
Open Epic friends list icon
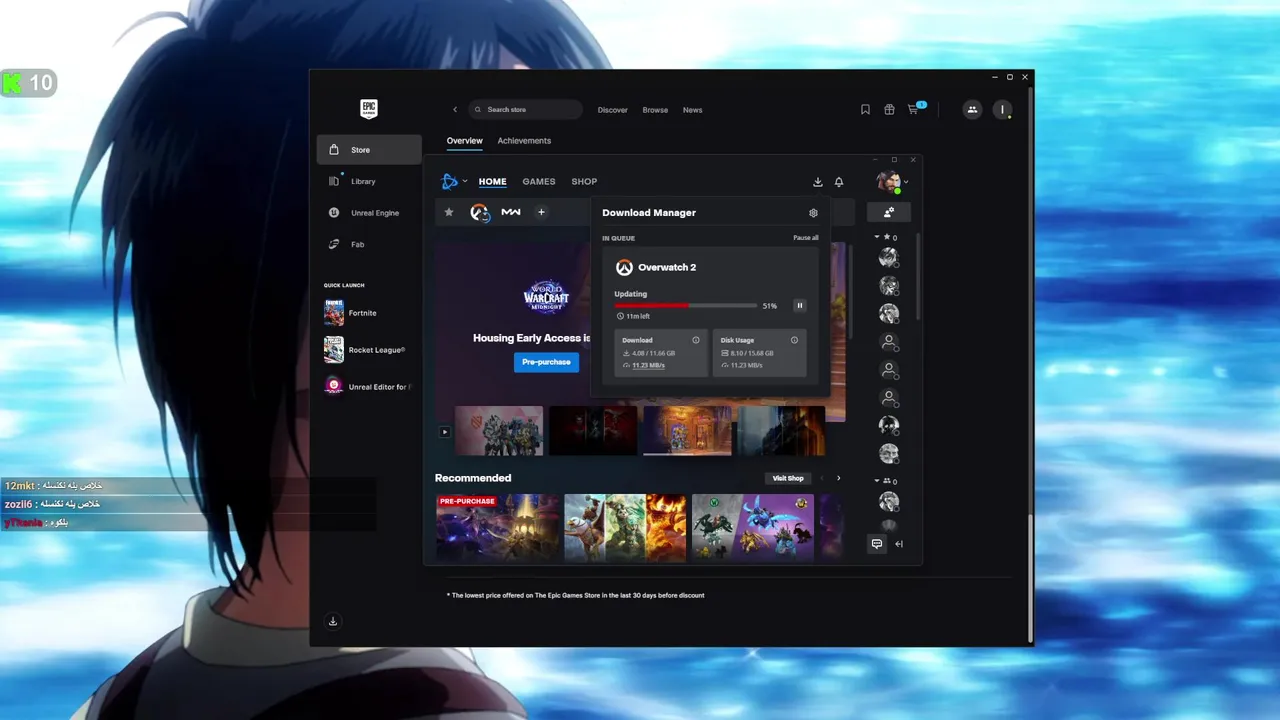[972, 110]
